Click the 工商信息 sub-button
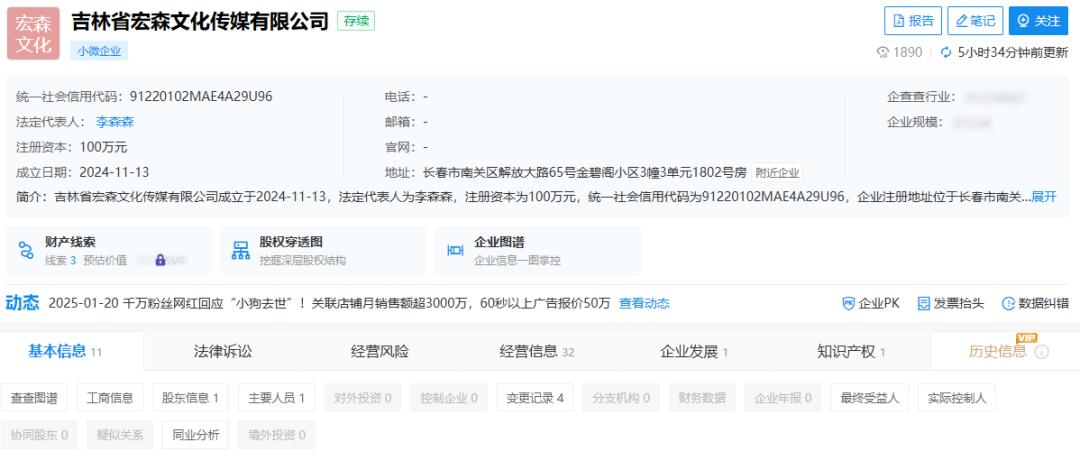Image resolution: width=1080 pixels, height=461 pixels. coord(110,398)
